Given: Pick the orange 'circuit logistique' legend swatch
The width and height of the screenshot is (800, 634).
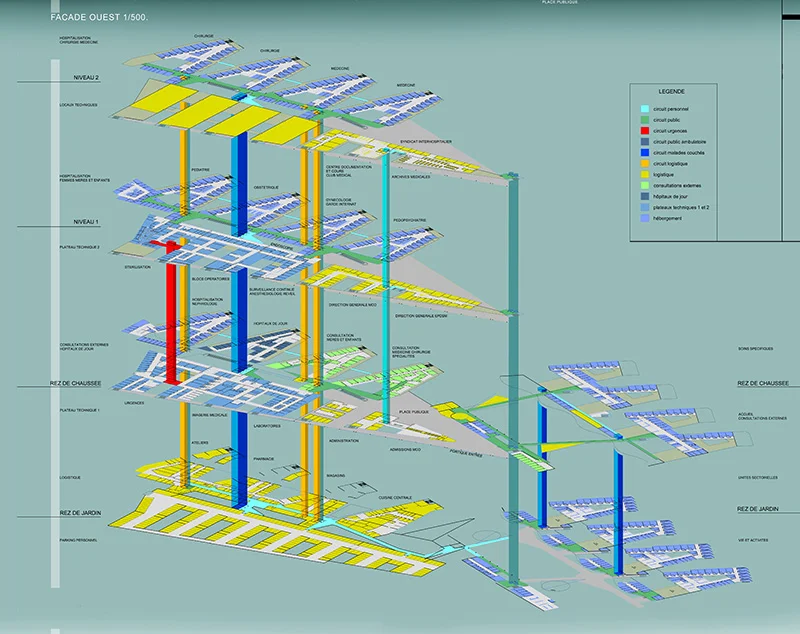Looking at the screenshot, I should (645, 164).
